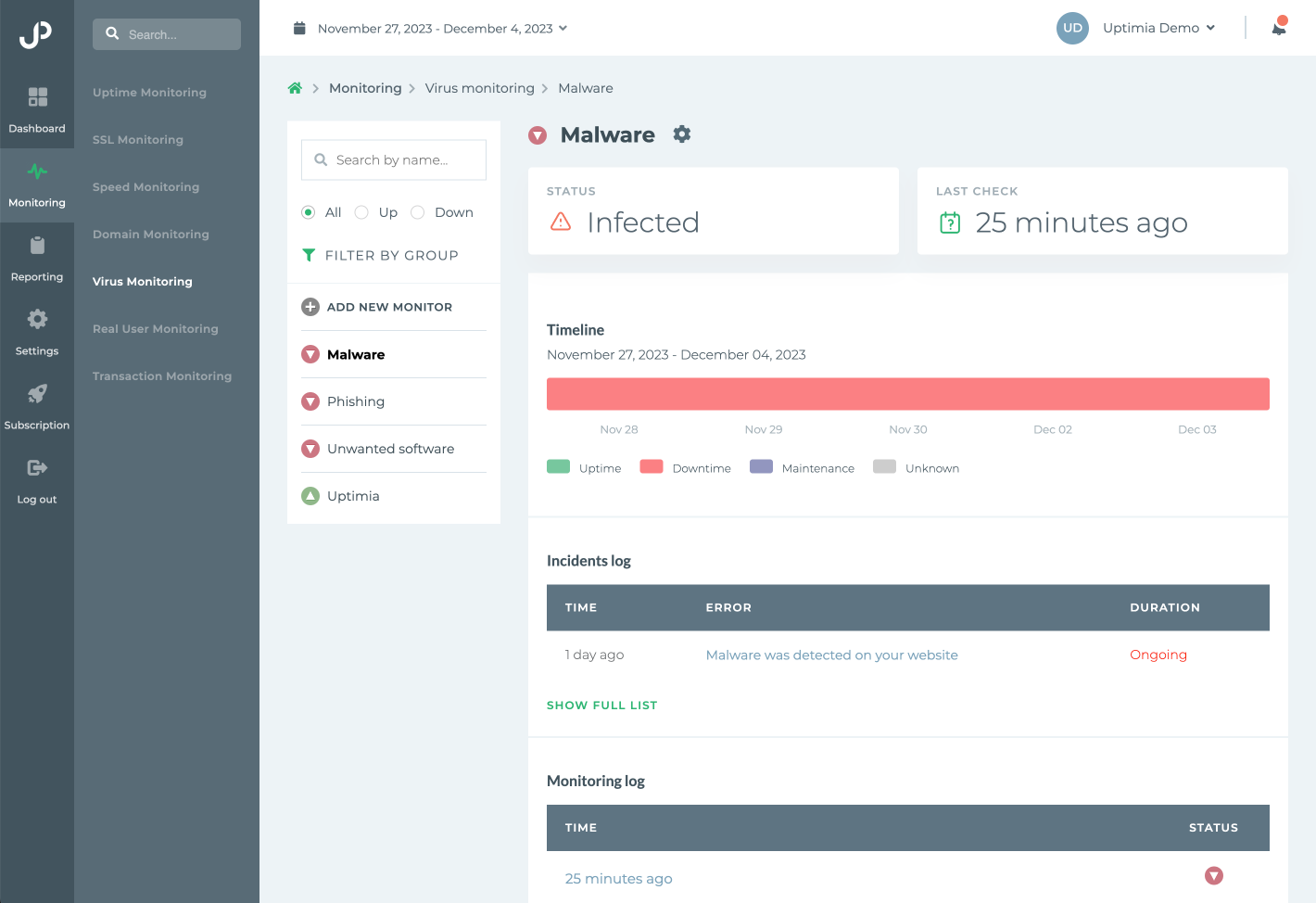This screenshot has width=1316, height=903.
Task: Open notifications via the bell icon
Action: 1279,28
